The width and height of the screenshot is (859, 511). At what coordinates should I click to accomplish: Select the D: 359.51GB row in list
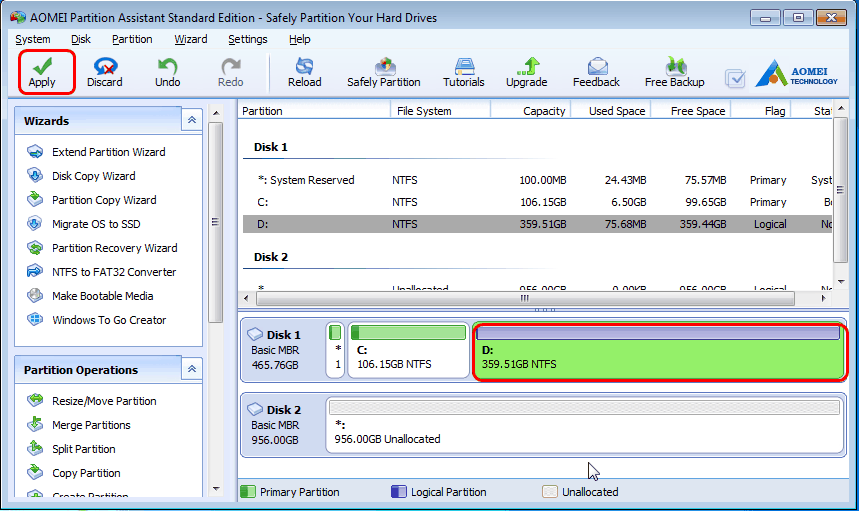(x=537, y=224)
